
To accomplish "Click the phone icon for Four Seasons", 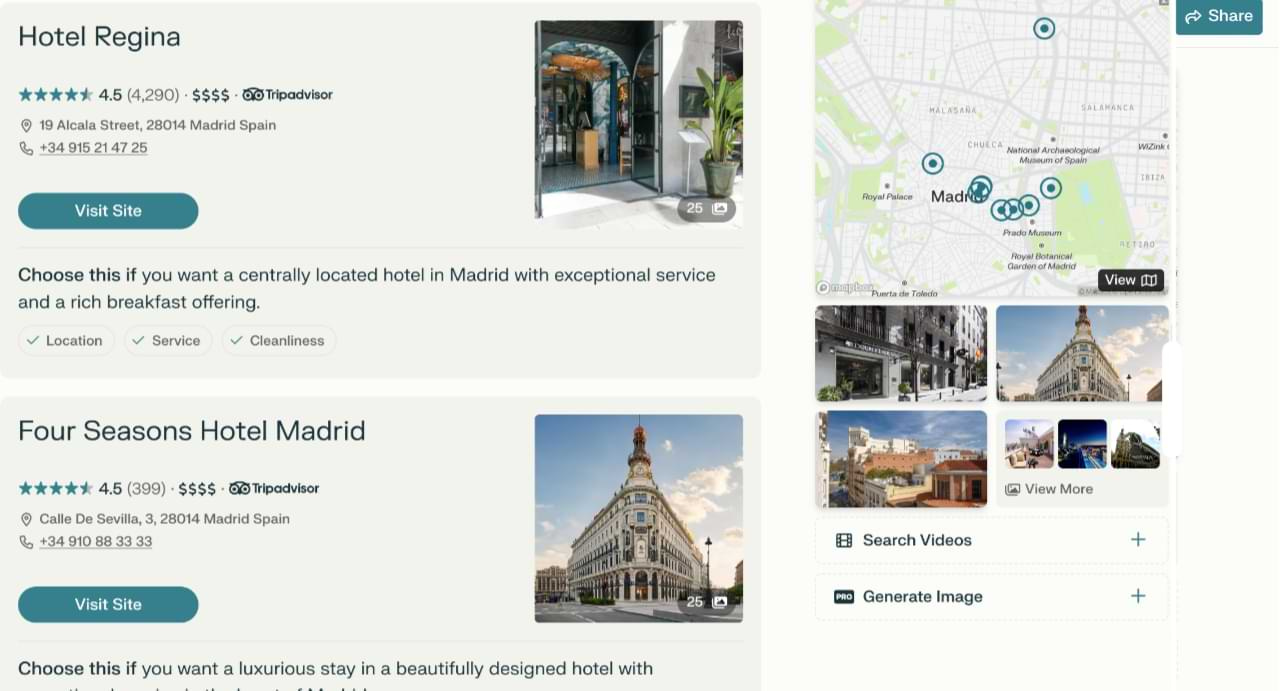I will point(26,542).
